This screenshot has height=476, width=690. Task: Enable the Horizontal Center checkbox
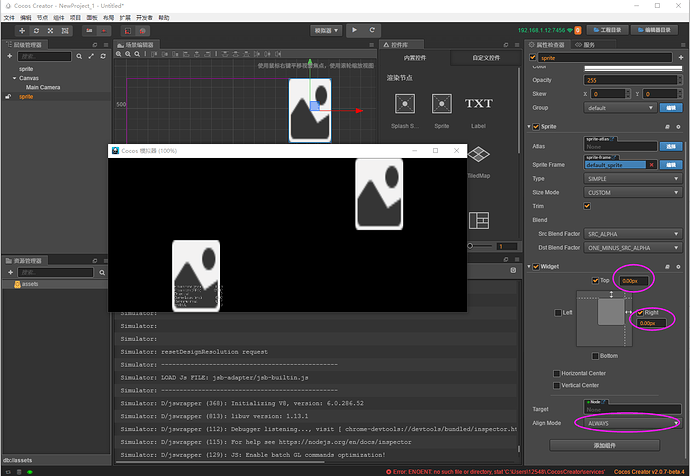[x=557, y=373]
